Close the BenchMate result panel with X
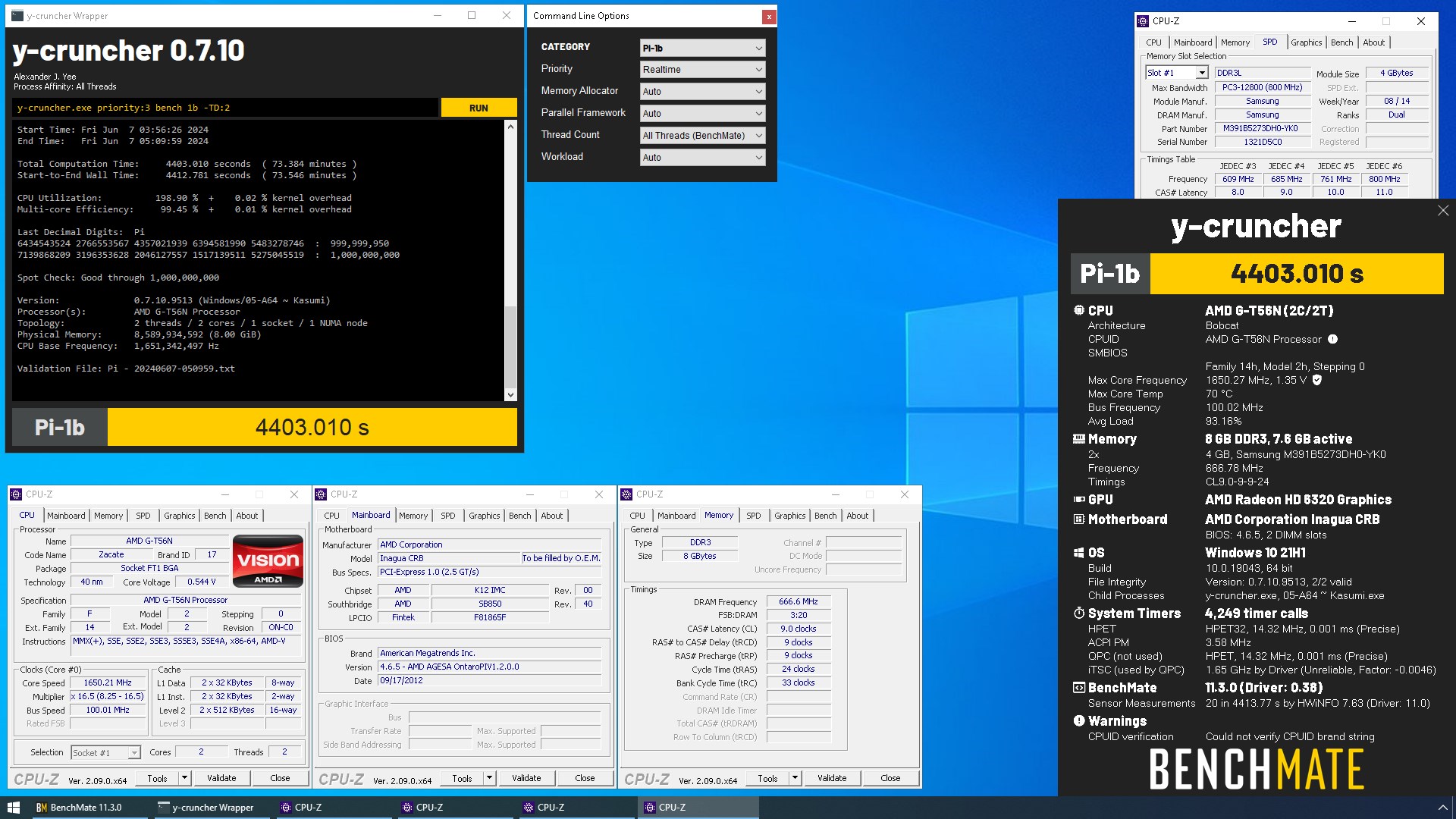The image size is (1456, 819). pyautogui.click(x=1443, y=211)
